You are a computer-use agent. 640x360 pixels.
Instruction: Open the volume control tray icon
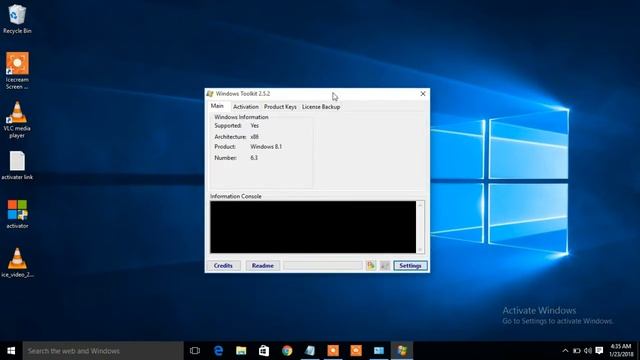(x=588, y=351)
